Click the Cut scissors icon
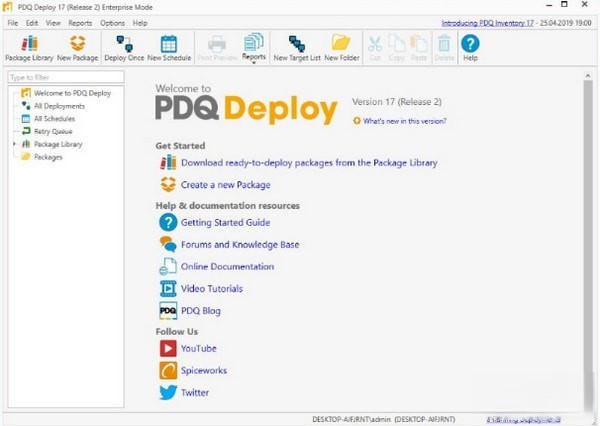Viewport: 600px width, 426px height. 375,49
